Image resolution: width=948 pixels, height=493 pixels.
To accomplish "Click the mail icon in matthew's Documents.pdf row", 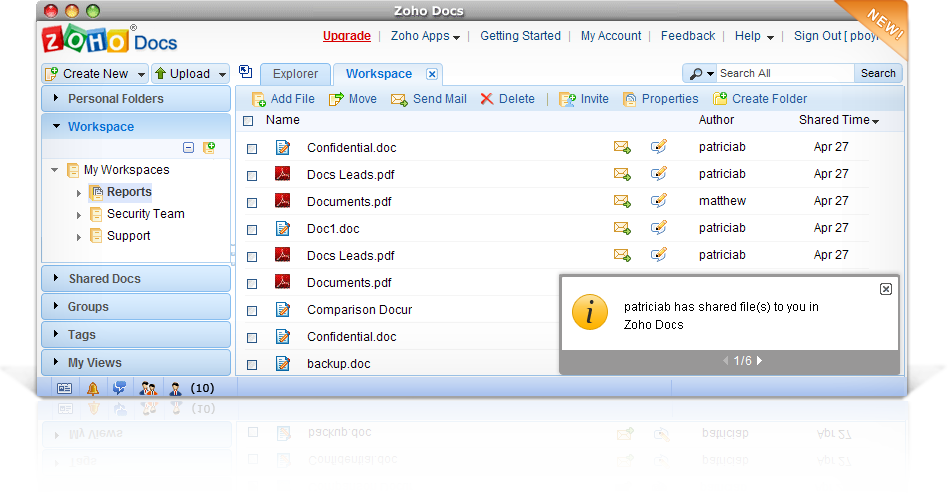I will coord(622,201).
